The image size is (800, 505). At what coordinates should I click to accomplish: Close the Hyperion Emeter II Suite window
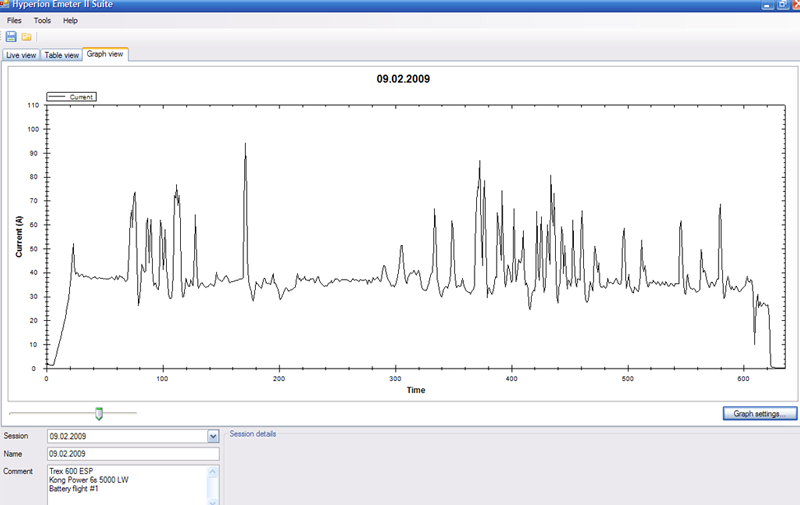point(793,5)
